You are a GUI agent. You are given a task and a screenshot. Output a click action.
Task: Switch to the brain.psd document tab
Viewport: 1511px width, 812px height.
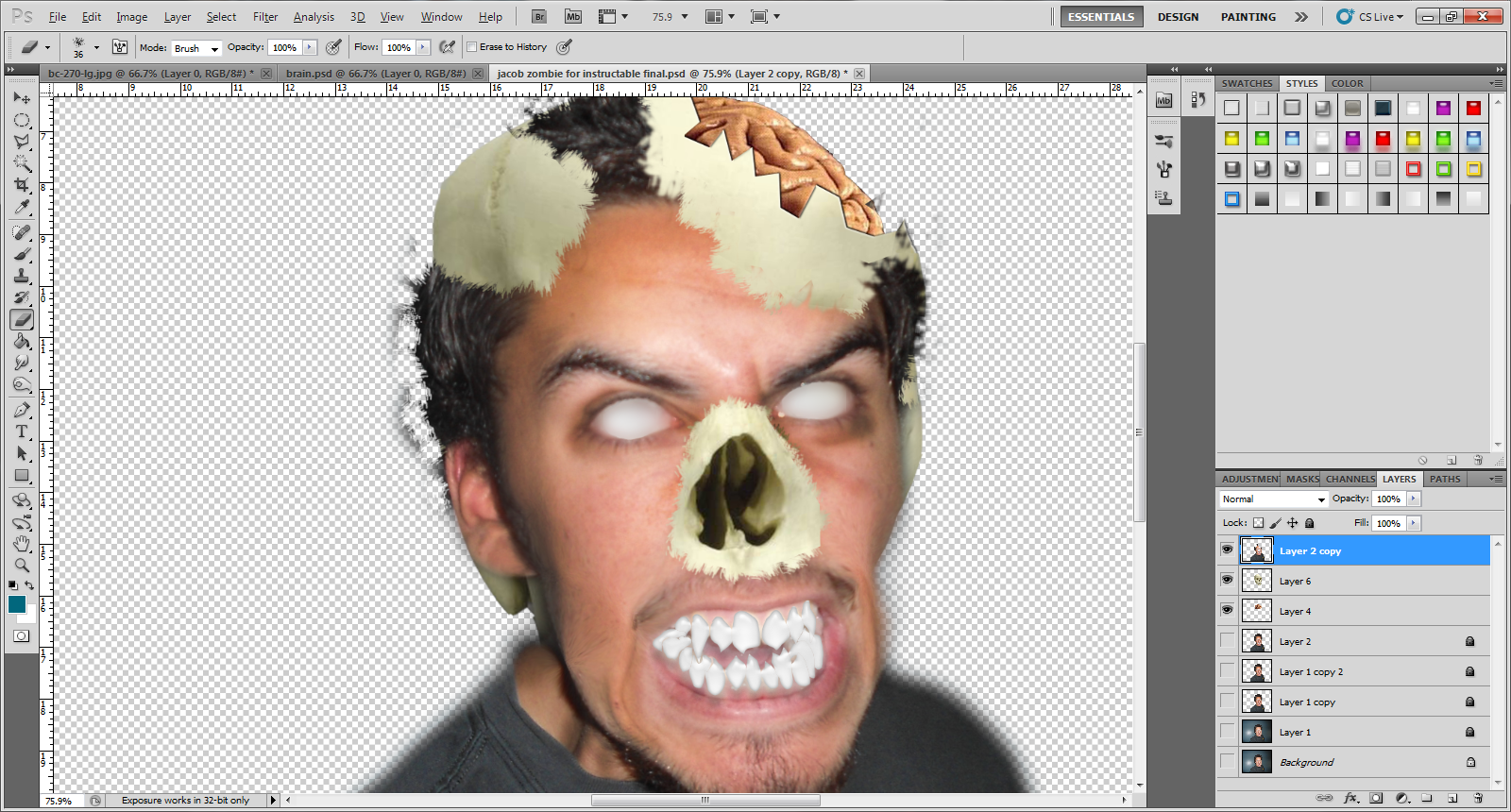[x=375, y=73]
